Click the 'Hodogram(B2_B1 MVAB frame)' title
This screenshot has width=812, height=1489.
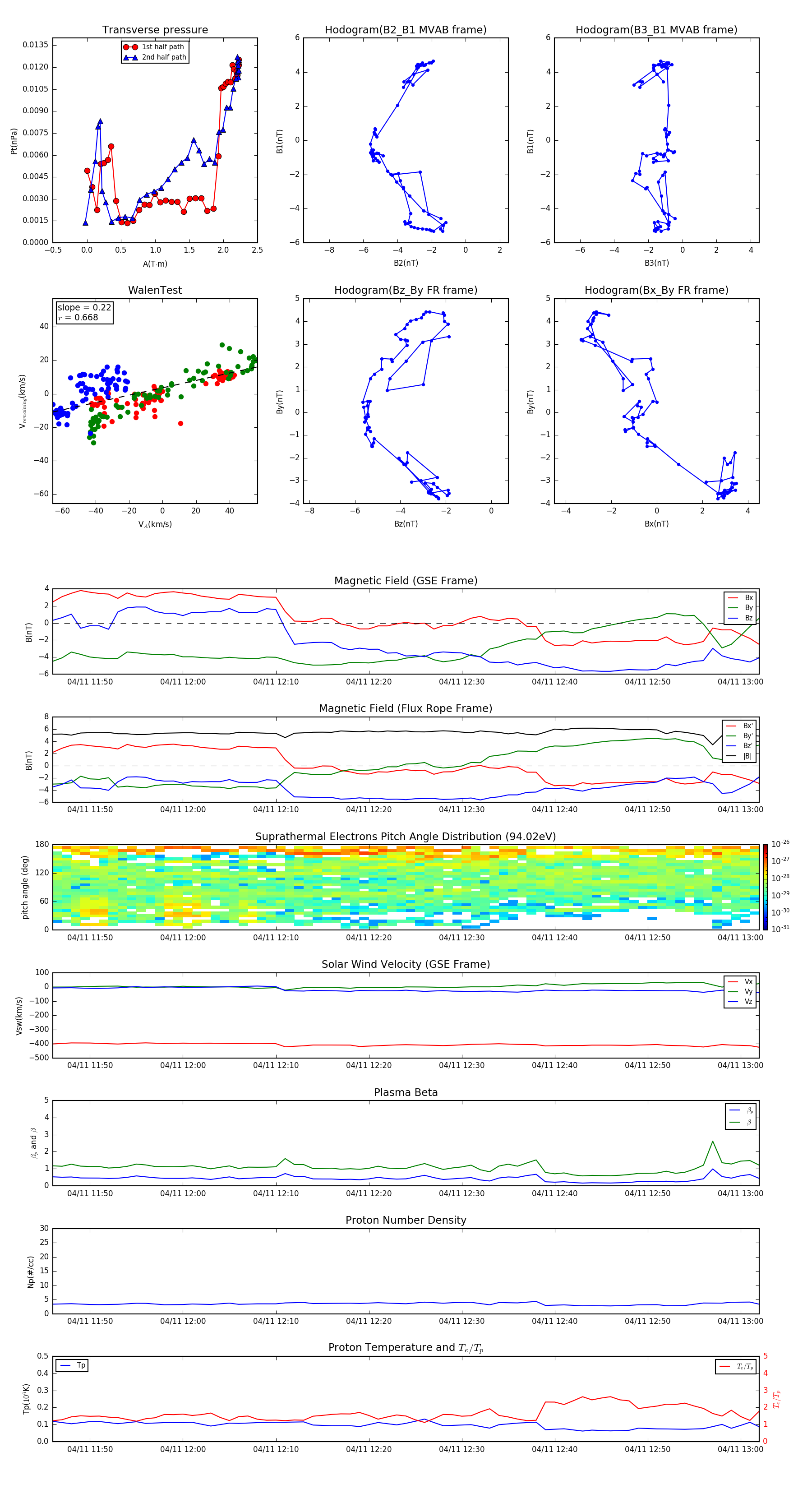coord(405,30)
